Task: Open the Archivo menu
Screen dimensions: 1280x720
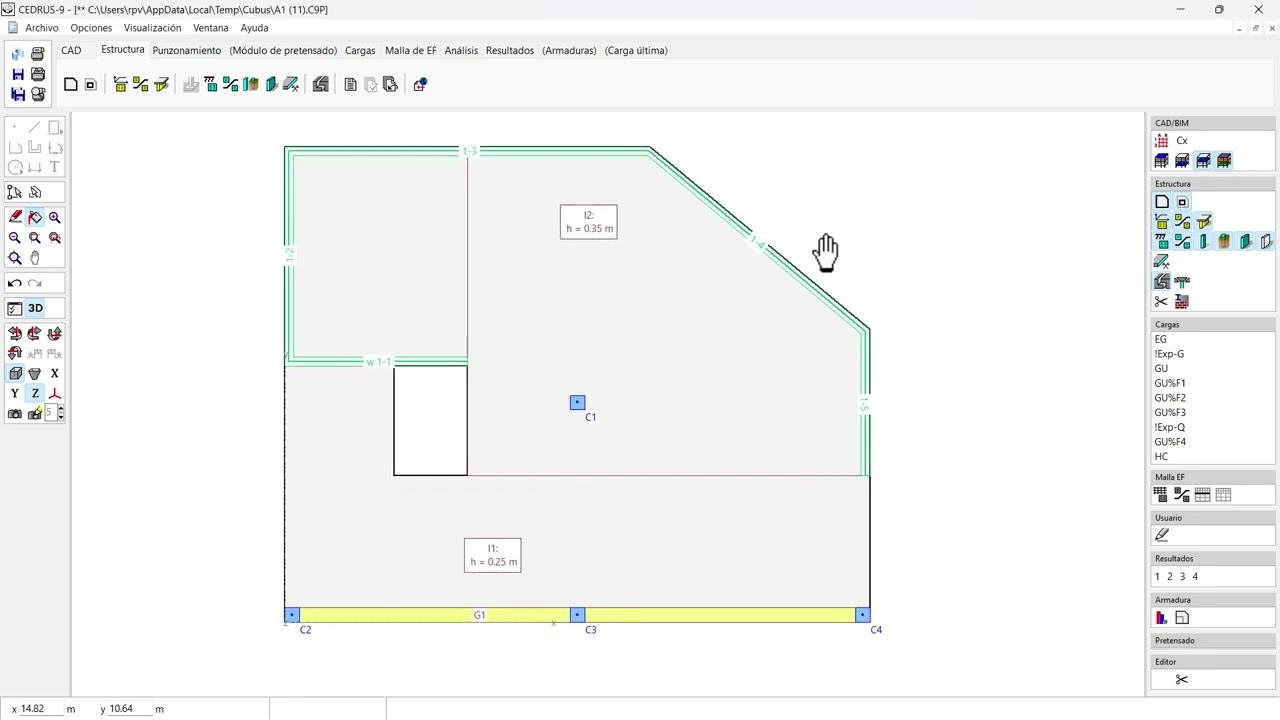Action: click(x=42, y=28)
